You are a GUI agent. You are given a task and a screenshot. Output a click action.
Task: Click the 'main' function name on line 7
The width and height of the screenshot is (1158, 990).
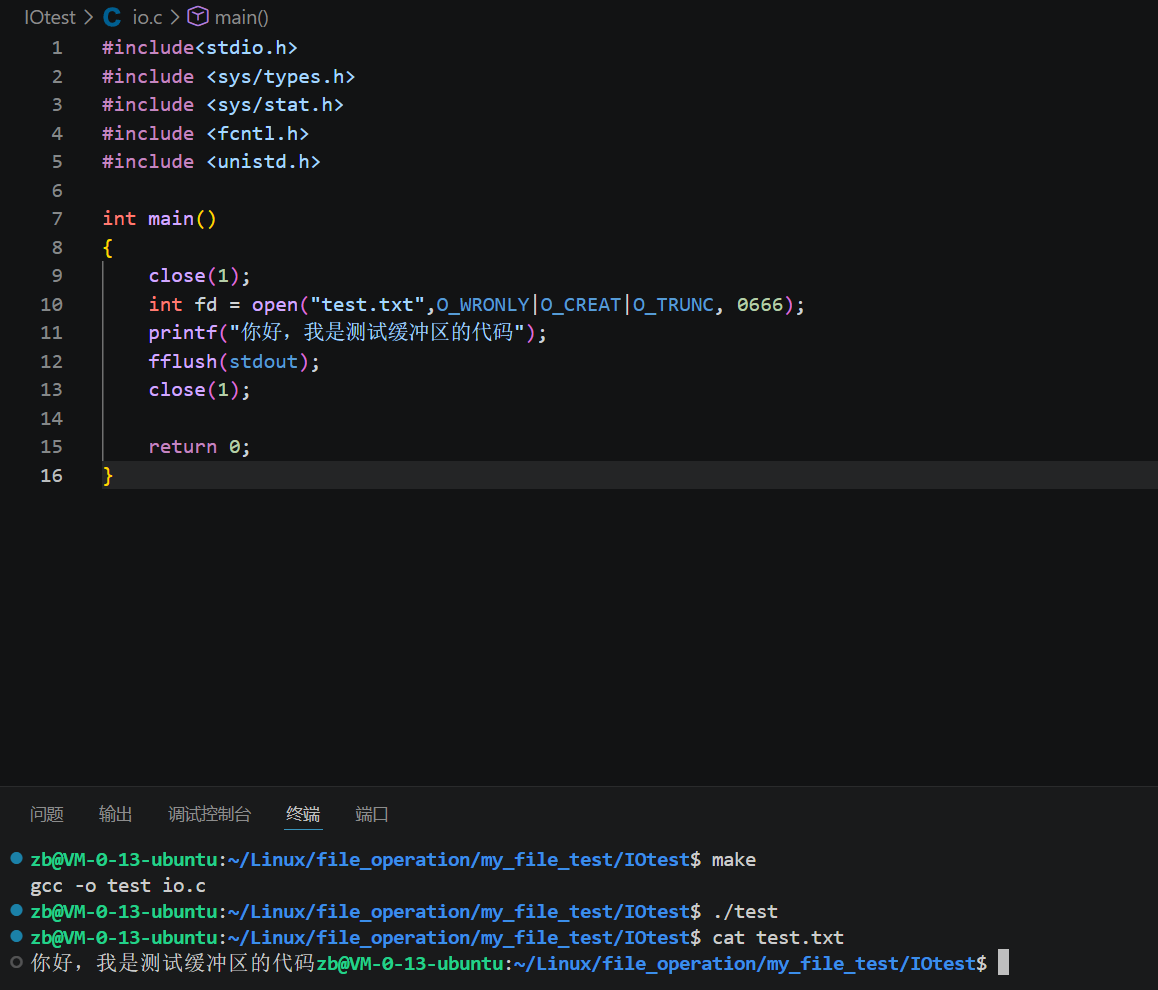(171, 219)
